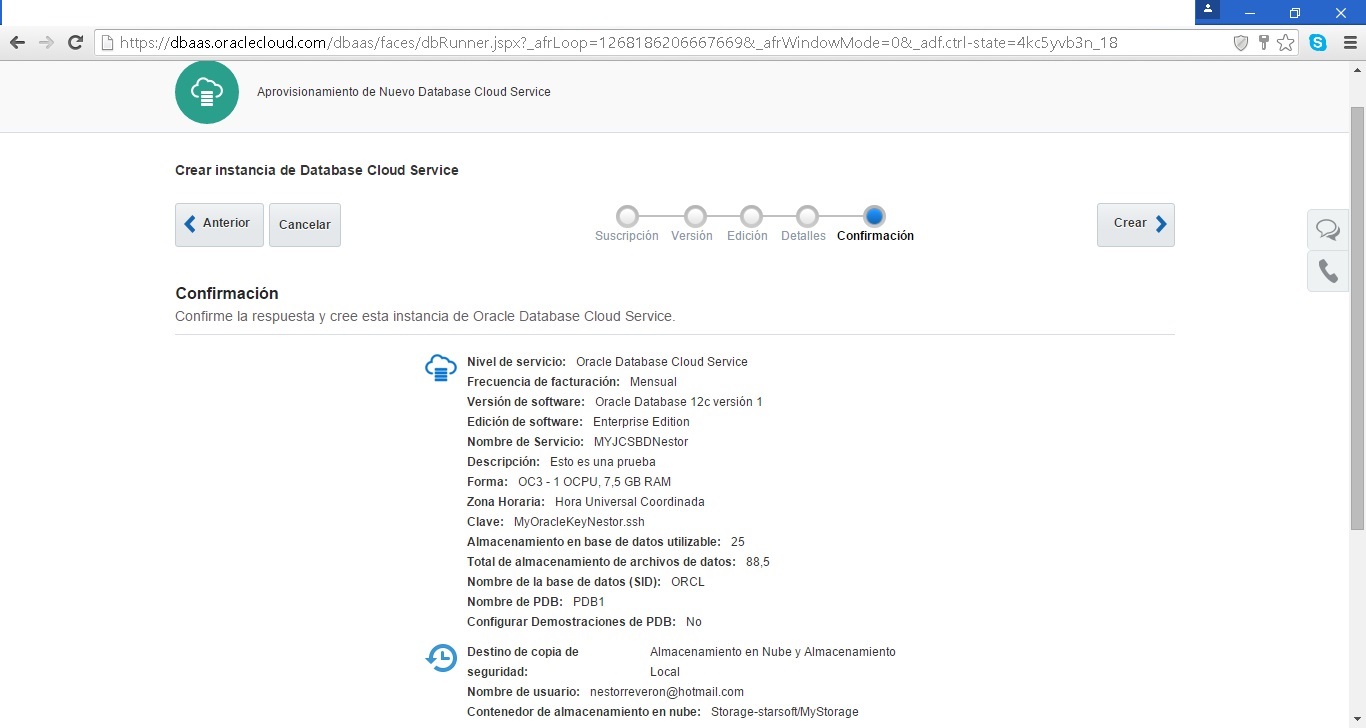
Task: Go back using browser back arrow
Action: click(x=17, y=43)
